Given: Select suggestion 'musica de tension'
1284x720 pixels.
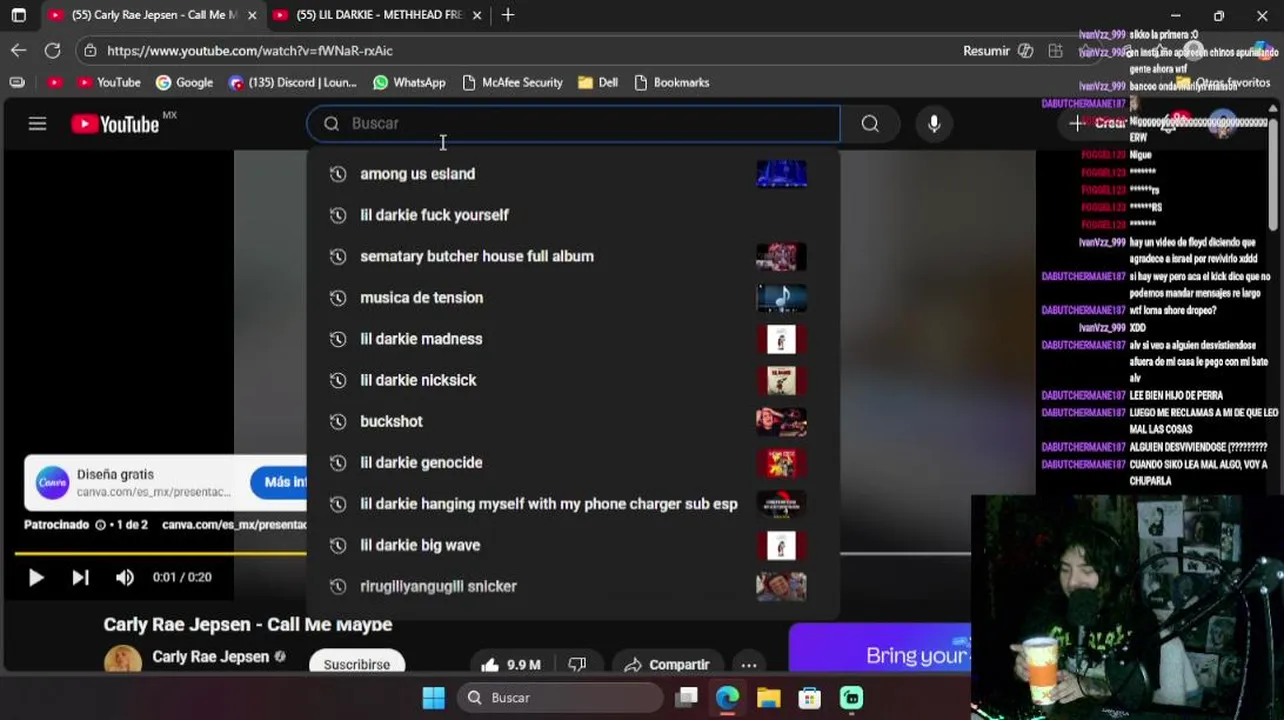Looking at the screenshot, I should pos(573,297).
